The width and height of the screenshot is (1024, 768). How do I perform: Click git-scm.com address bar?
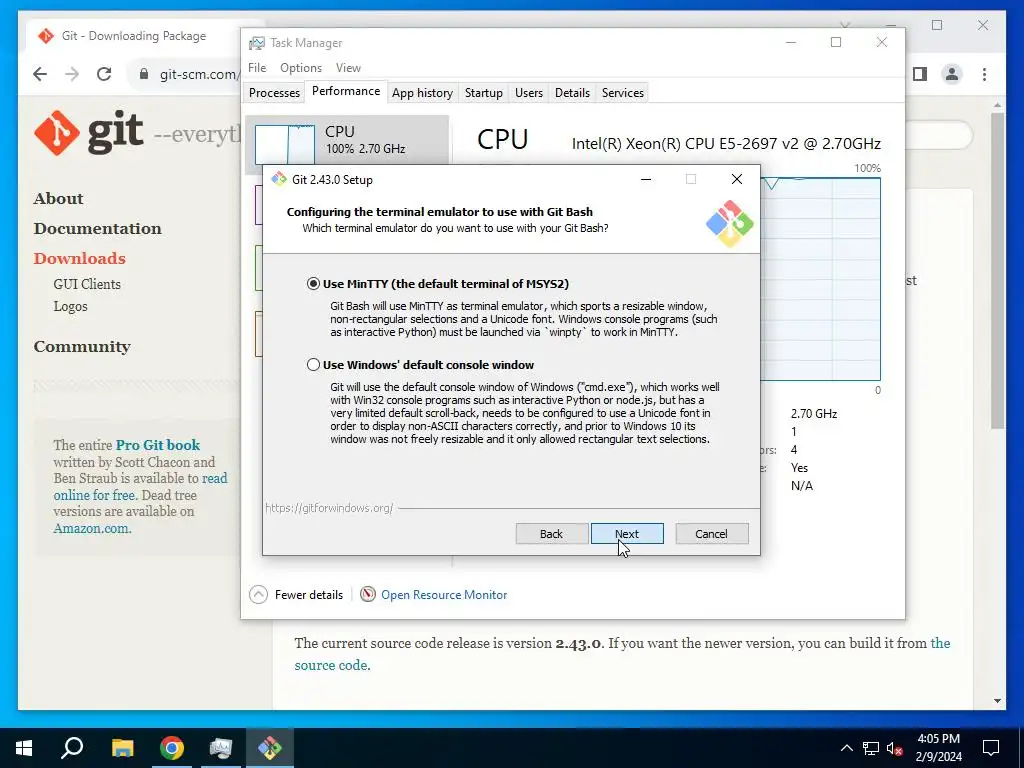click(x=198, y=74)
